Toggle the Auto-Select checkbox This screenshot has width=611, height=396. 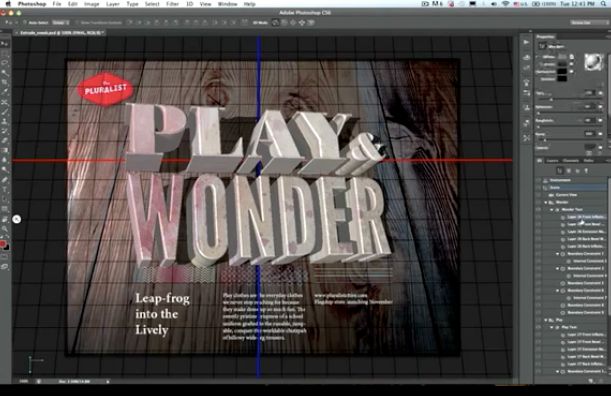25,23
